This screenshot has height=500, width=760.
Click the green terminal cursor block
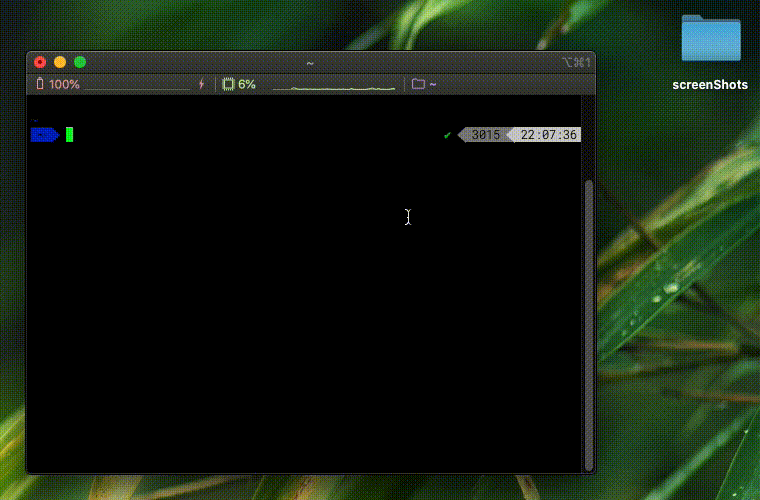69,135
